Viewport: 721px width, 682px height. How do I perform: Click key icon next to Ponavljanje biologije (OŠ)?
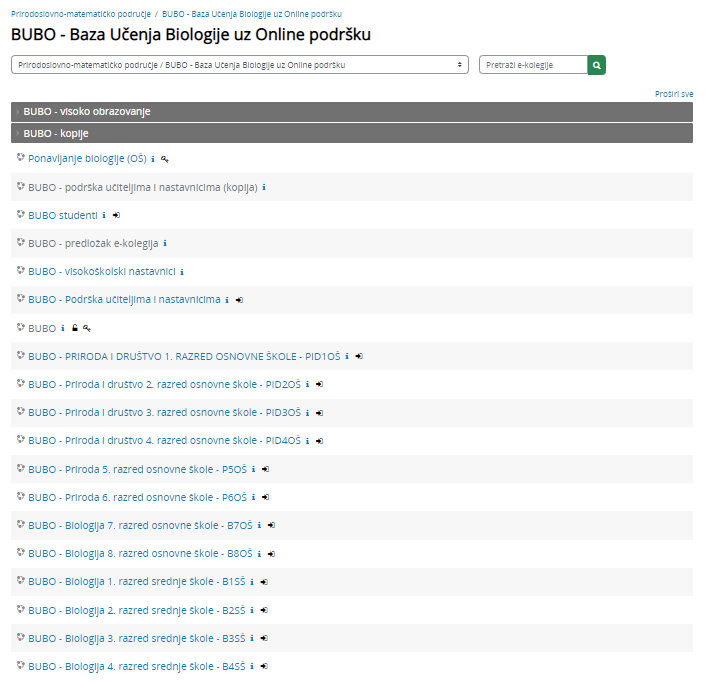coord(165,159)
